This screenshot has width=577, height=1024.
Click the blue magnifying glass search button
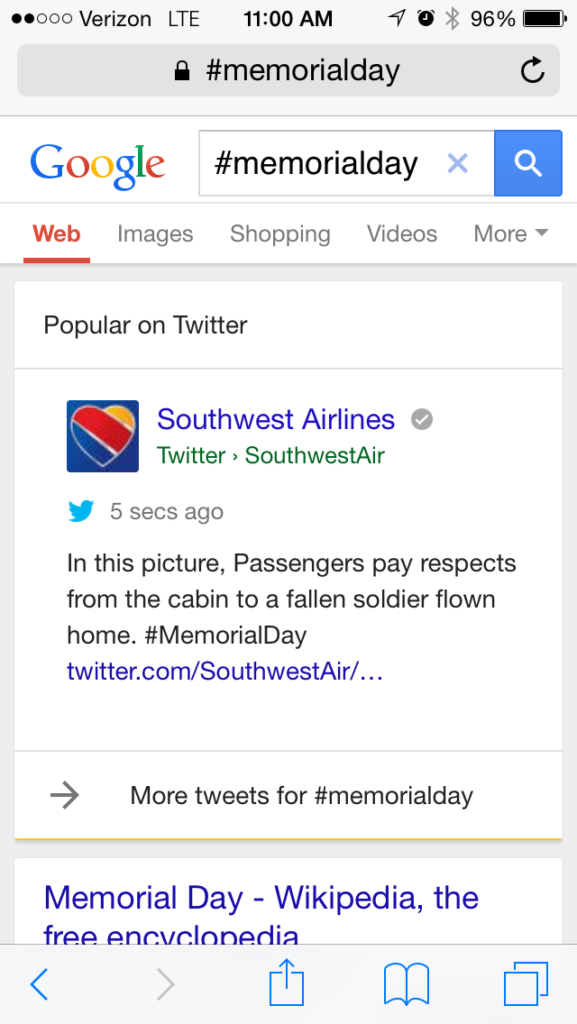click(x=528, y=163)
